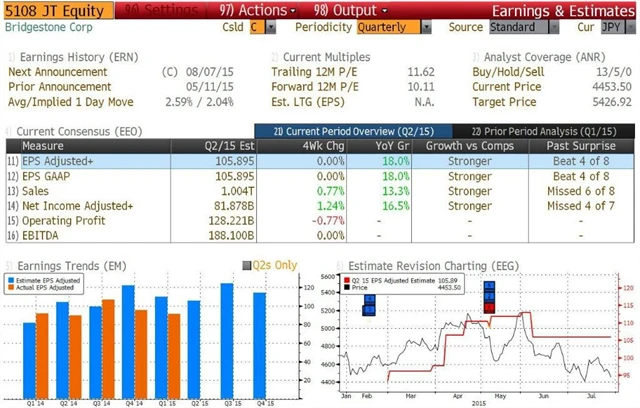Click the Buy/Hold/Sell value 13/5/0

click(614, 72)
